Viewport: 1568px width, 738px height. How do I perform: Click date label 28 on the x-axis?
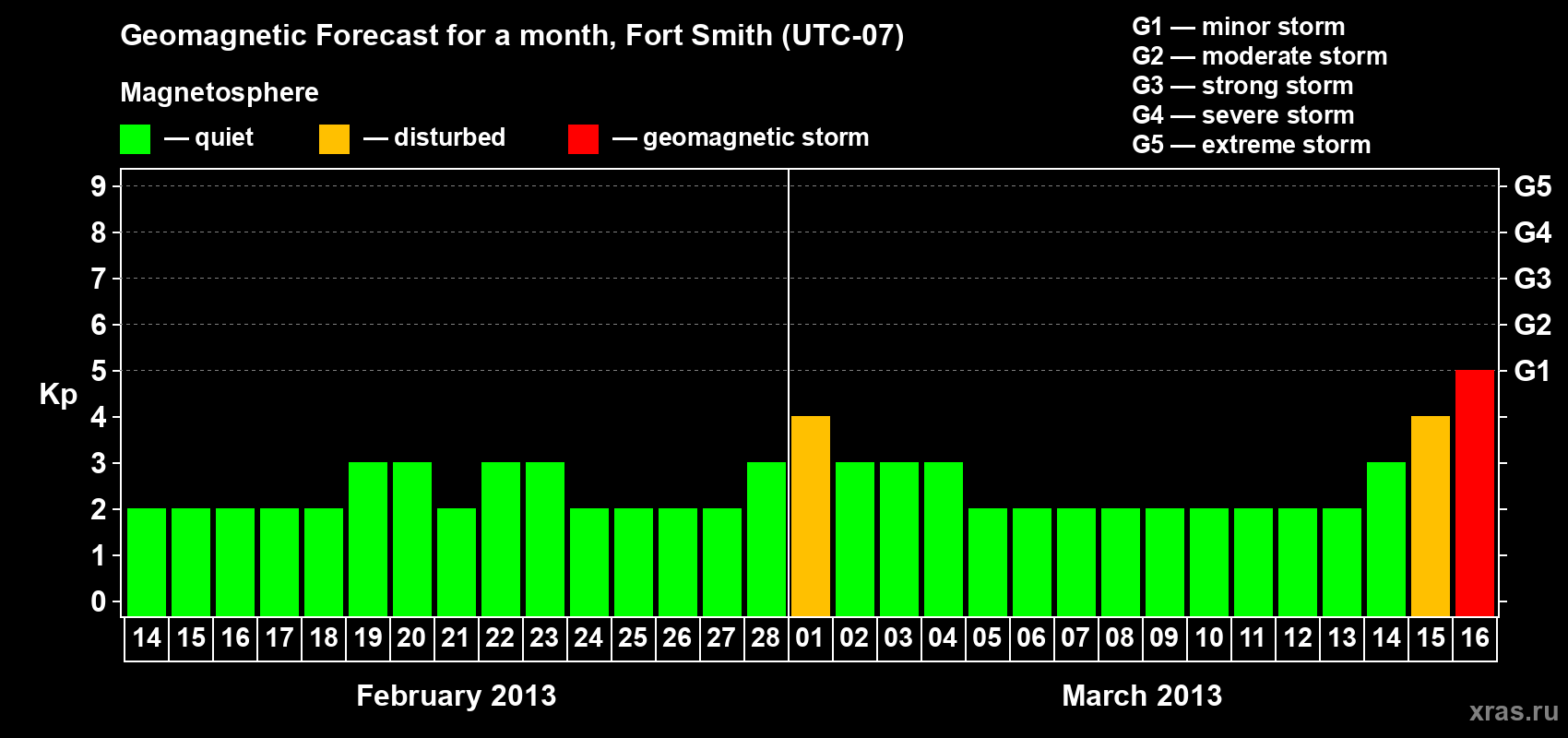coord(766,637)
